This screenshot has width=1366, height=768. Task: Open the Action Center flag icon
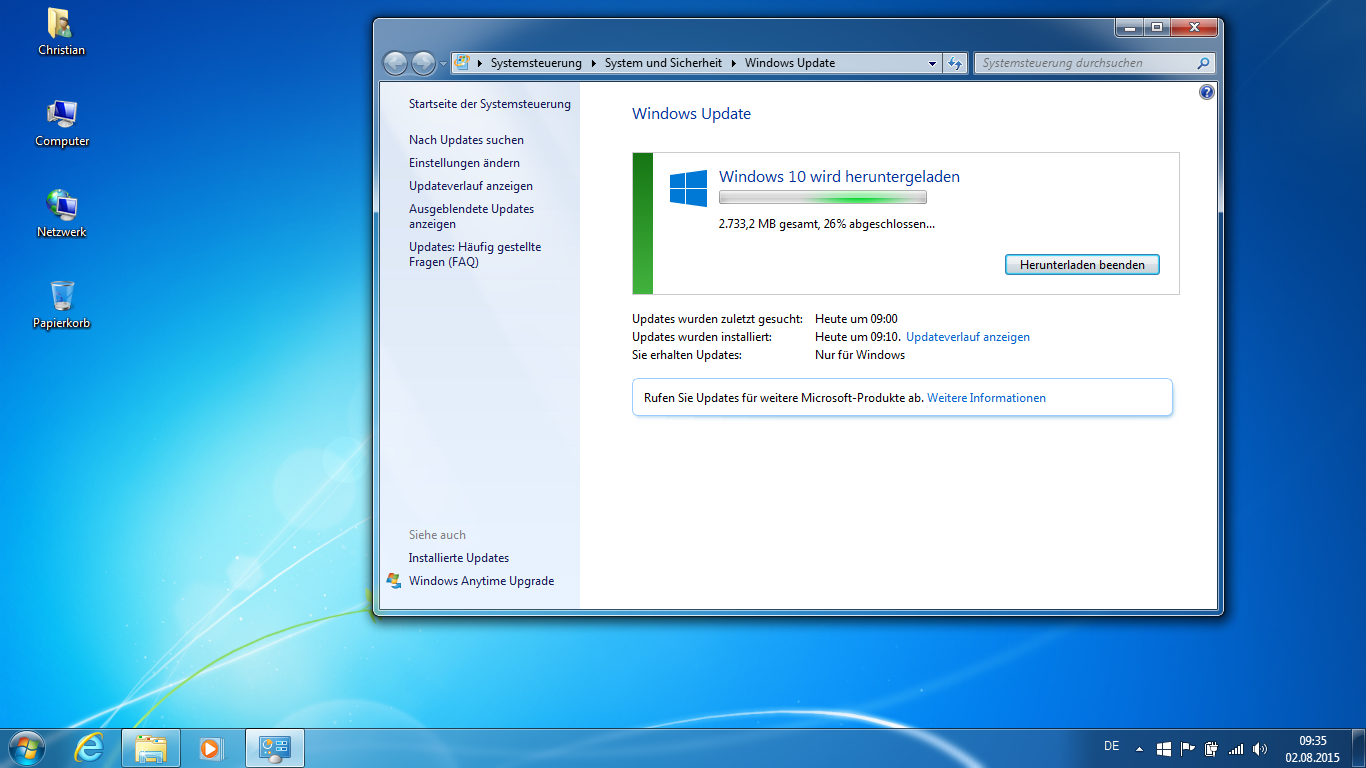(x=1188, y=748)
